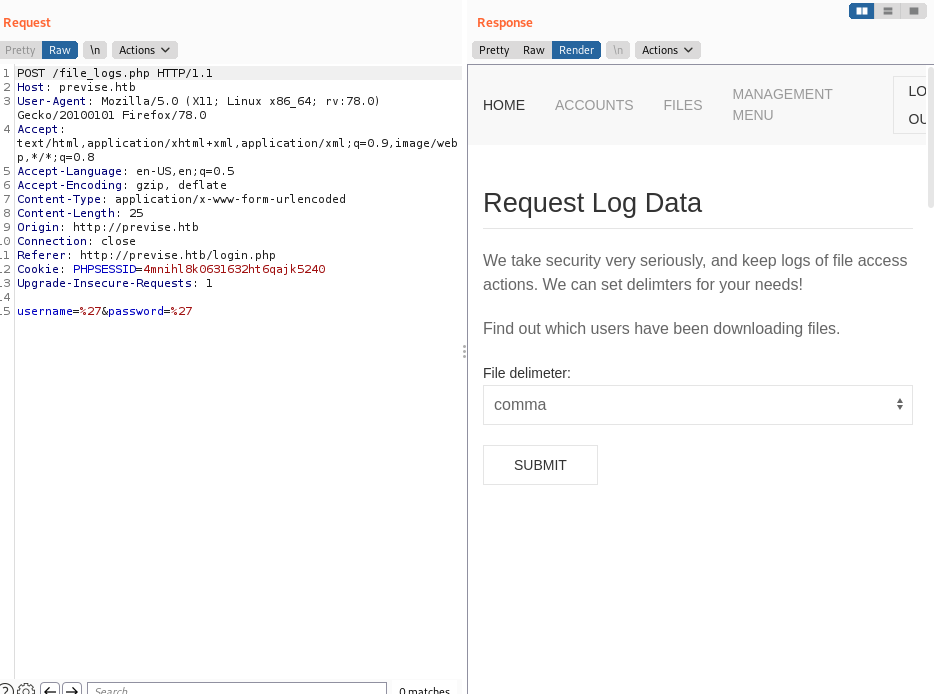Image resolution: width=934 pixels, height=694 pixels.
Task: Open the search help question-mark icon
Action: tap(6, 690)
